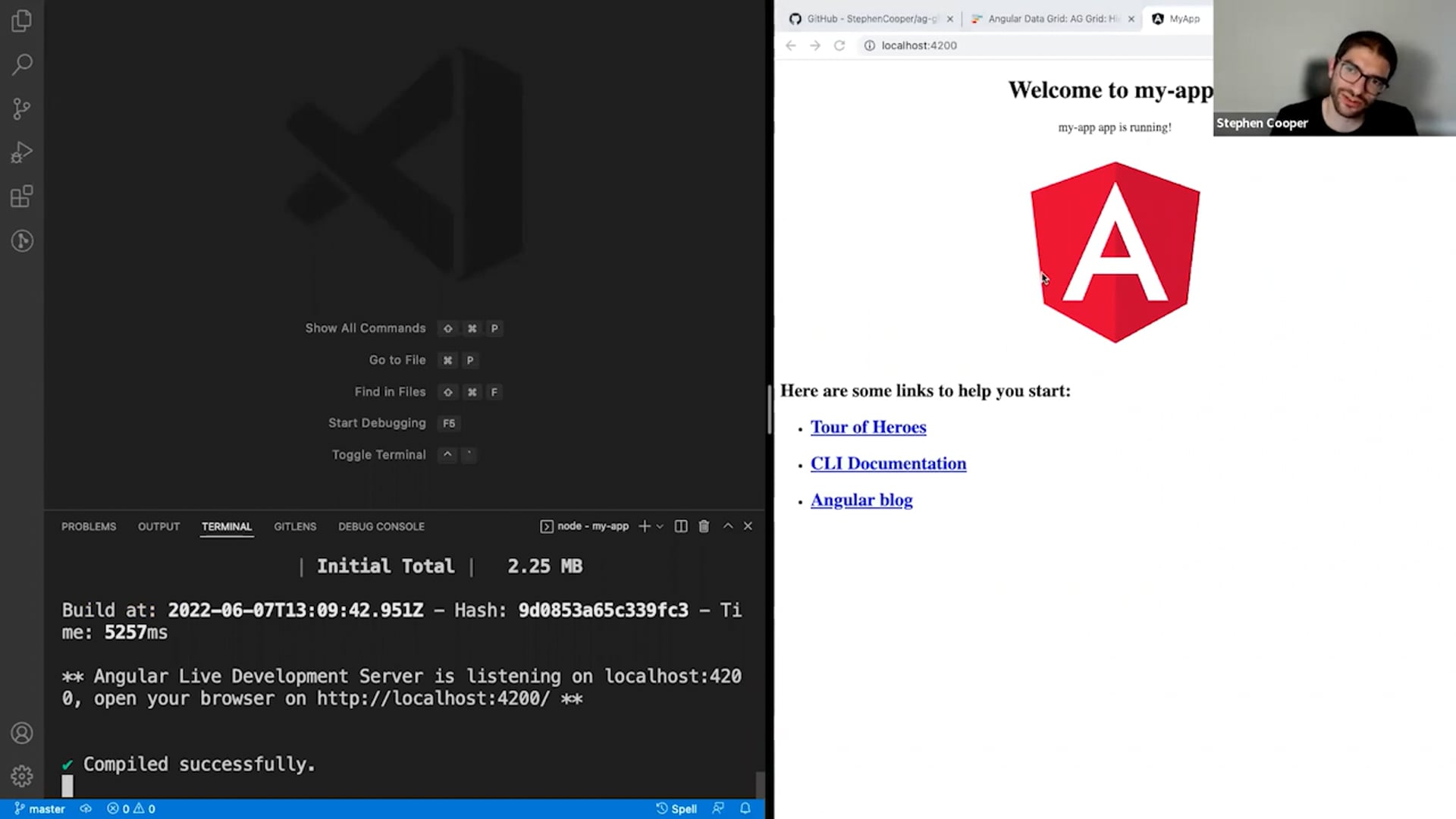Image resolution: width=1456 pixels, height=819 pixels.
Task: Switch to the DEBUG CONSOLE tab
Action: point(381,526)
